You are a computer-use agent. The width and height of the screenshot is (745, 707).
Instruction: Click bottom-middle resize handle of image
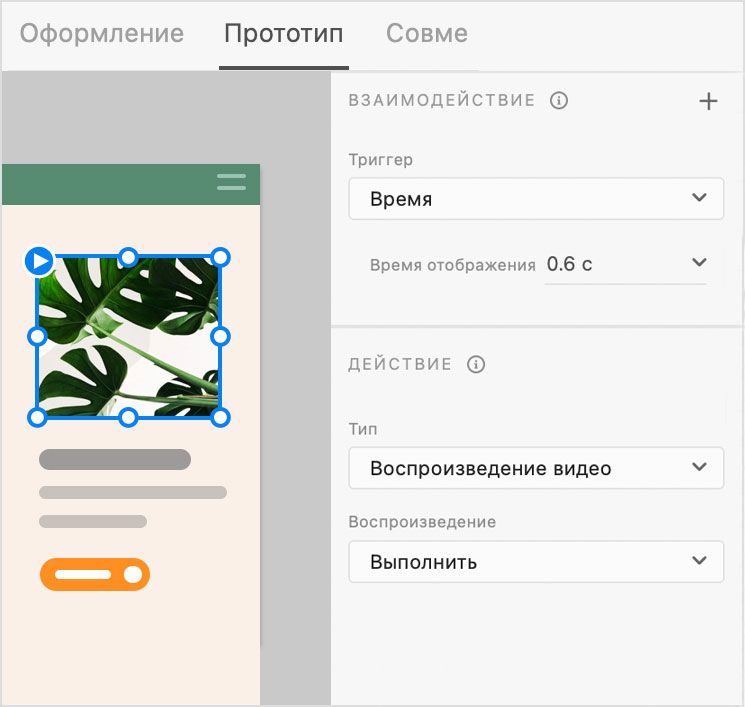click(129, 418)
